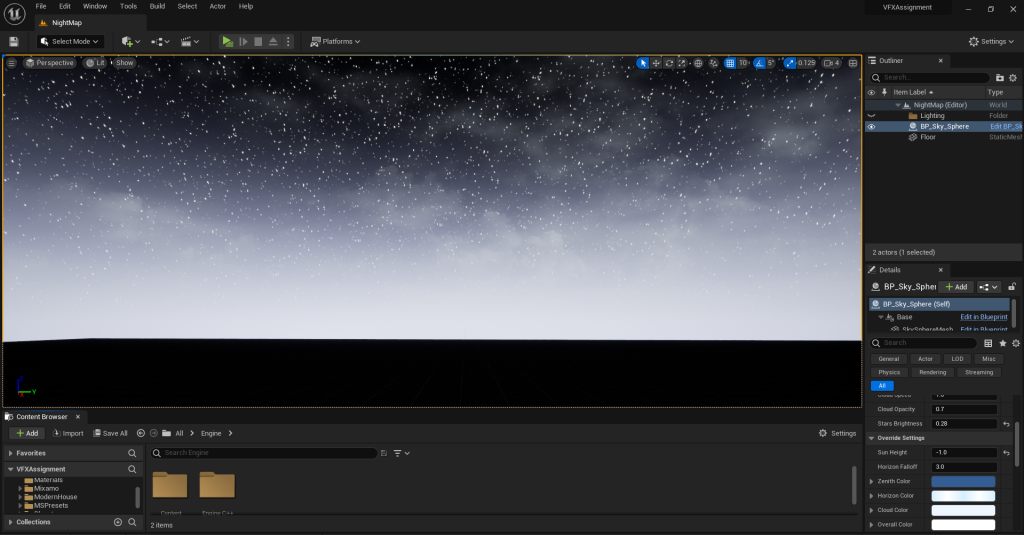1024x535 pixels.
Task: Click the Play button in the toolbar
Action: (x=227, y=41)
